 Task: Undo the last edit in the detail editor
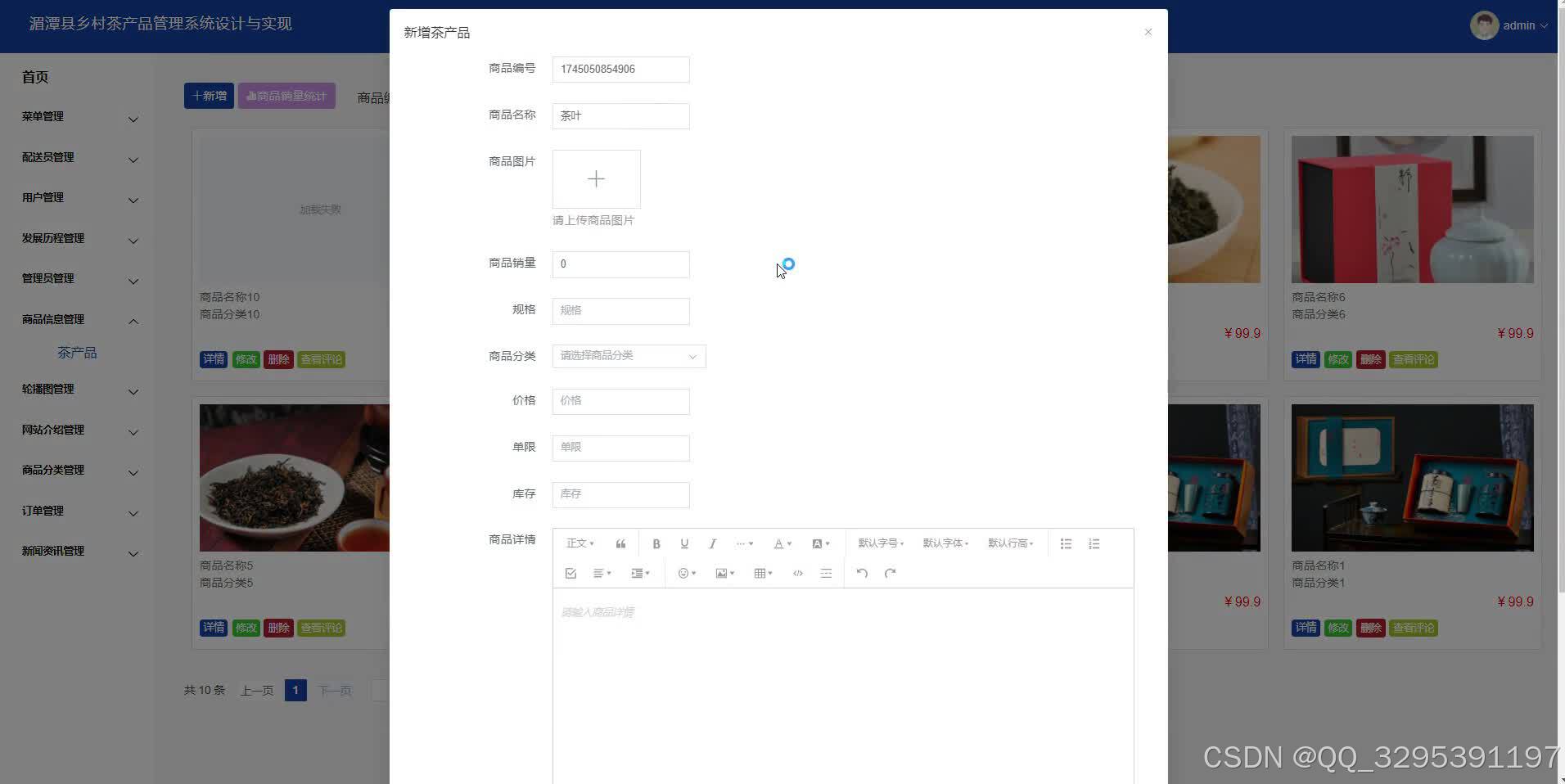coord(861,573)
